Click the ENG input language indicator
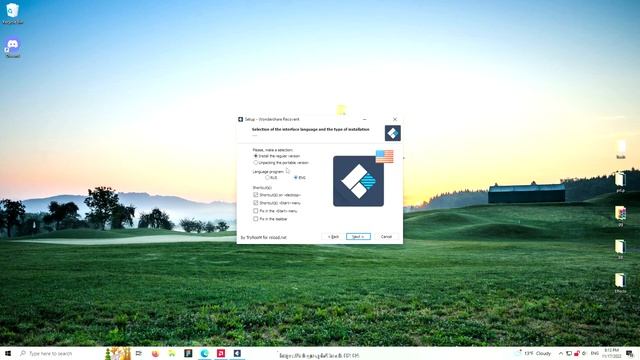The height and width of the screenshot is (360, 640). click(595, 353)
